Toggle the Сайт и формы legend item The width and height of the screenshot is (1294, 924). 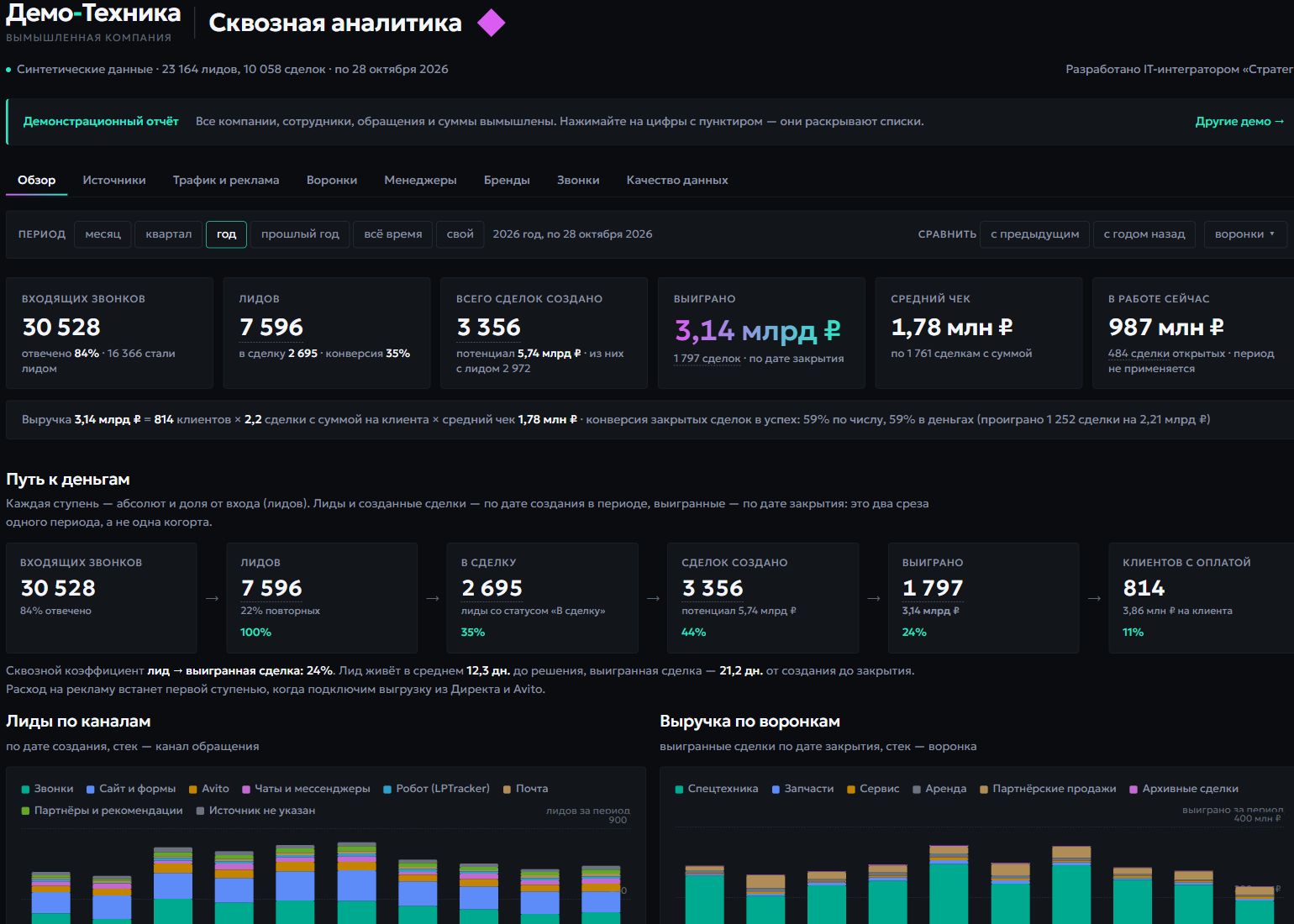(131, 789)
